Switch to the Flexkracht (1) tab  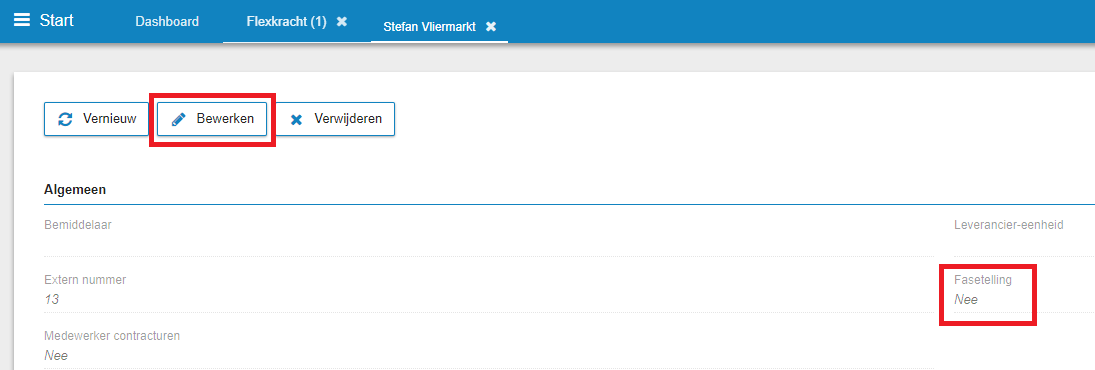(286, 22)
